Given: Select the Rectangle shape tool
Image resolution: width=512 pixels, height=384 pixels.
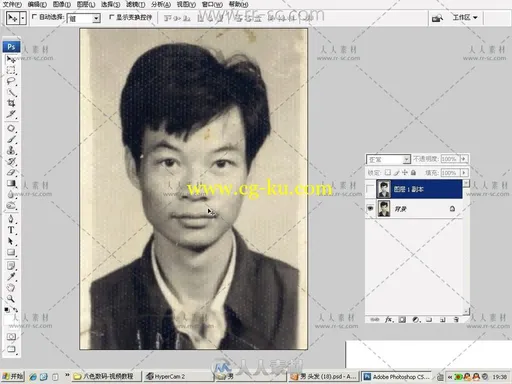Looking at the screenshot, I should (11, 252).
